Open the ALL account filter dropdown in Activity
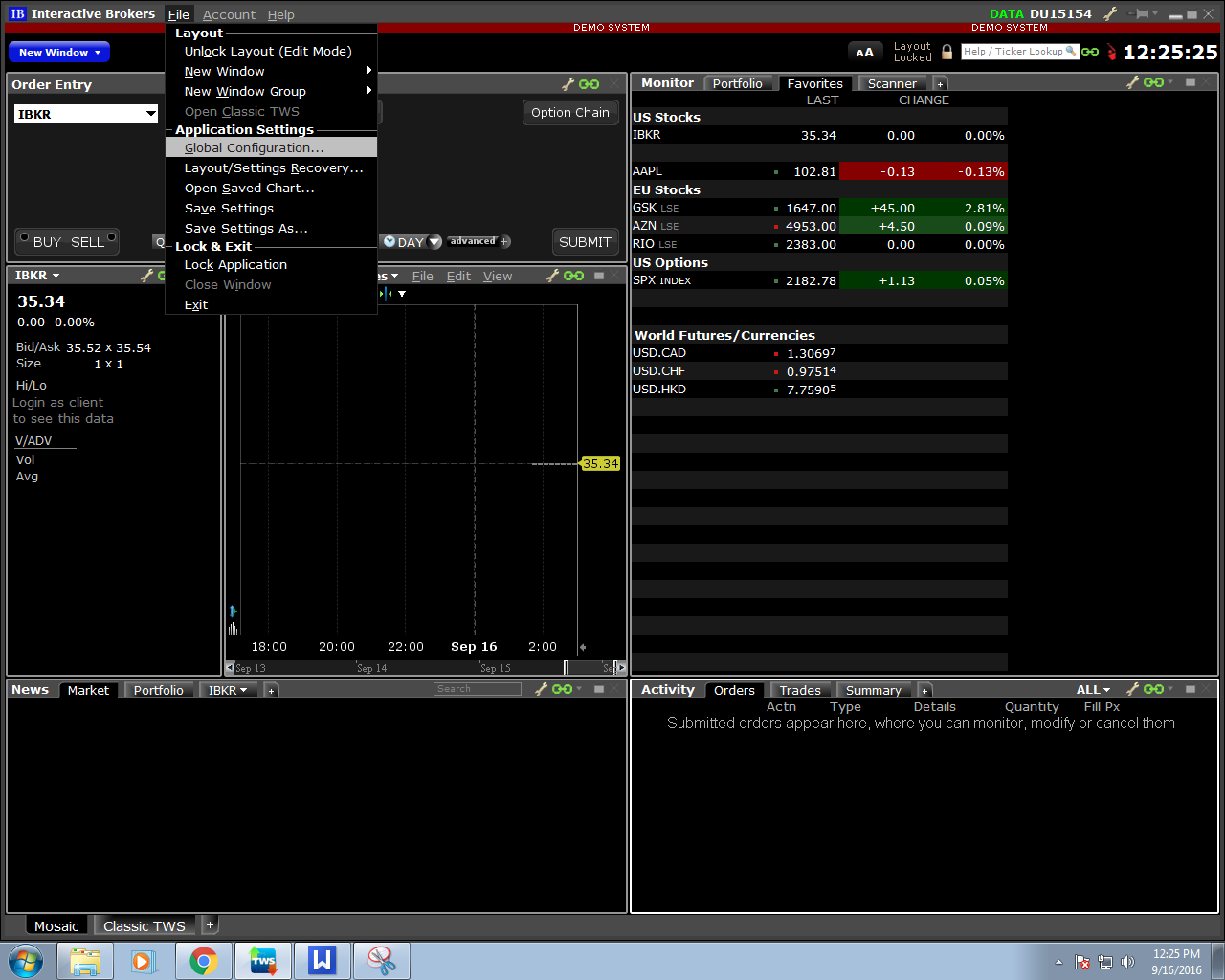 click(x=1093, y=689)
